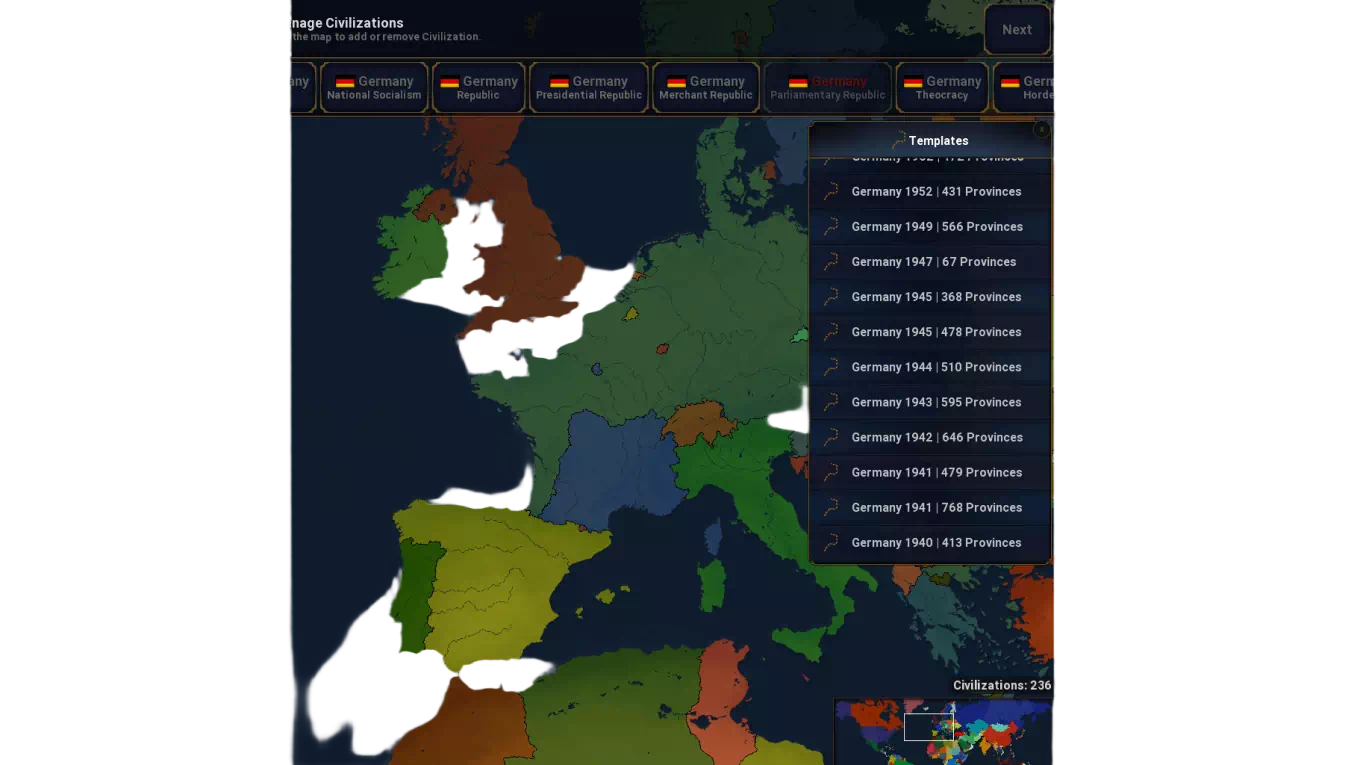Click the Next button

[1017, 30]
